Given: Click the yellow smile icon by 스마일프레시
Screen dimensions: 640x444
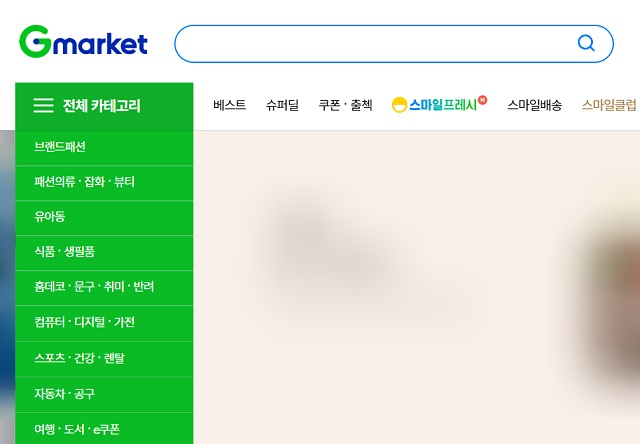Looking at the screenshot, I should coord(399,105).
